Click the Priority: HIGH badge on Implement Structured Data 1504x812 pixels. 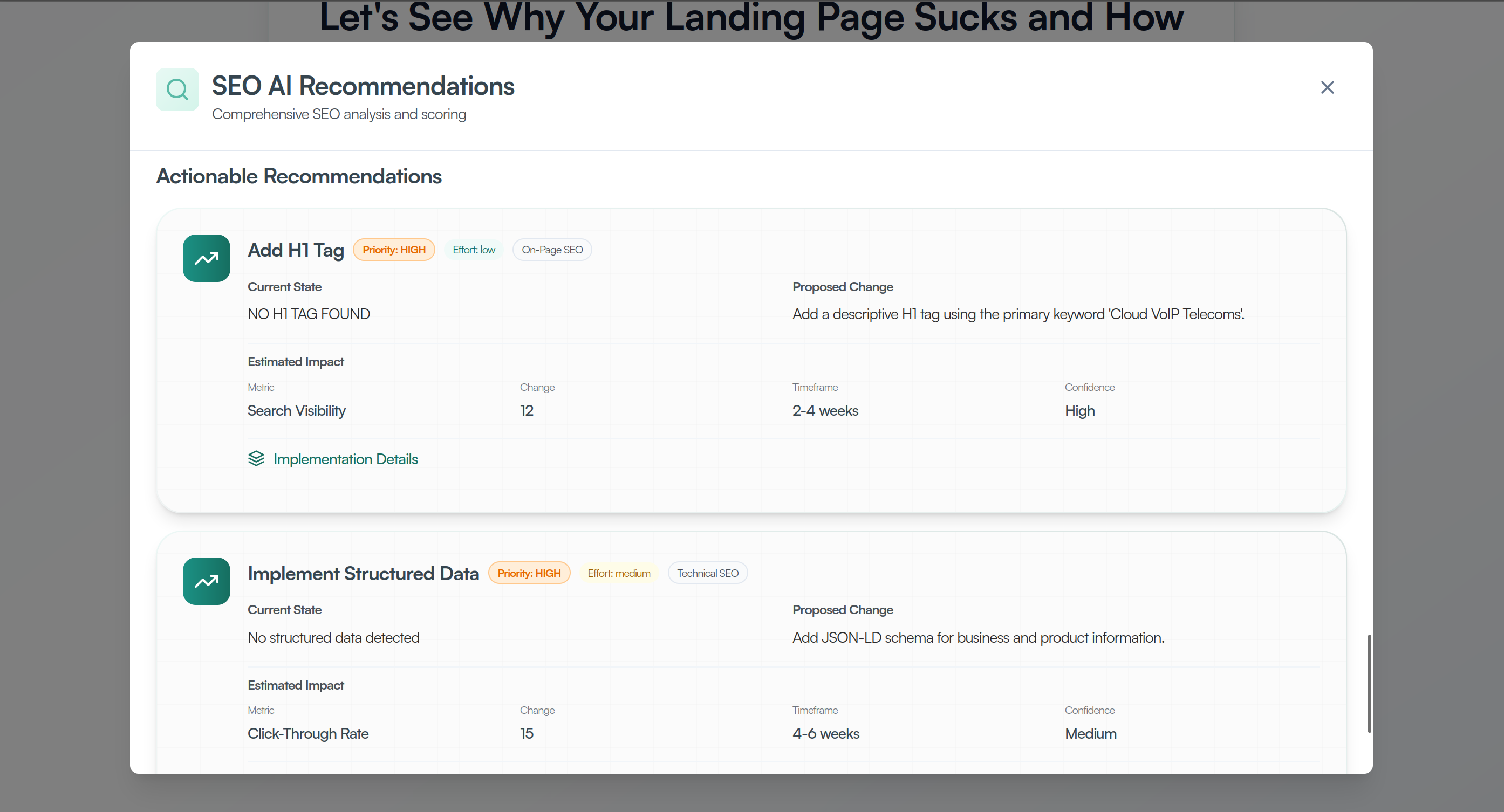[x=529, y=573]
